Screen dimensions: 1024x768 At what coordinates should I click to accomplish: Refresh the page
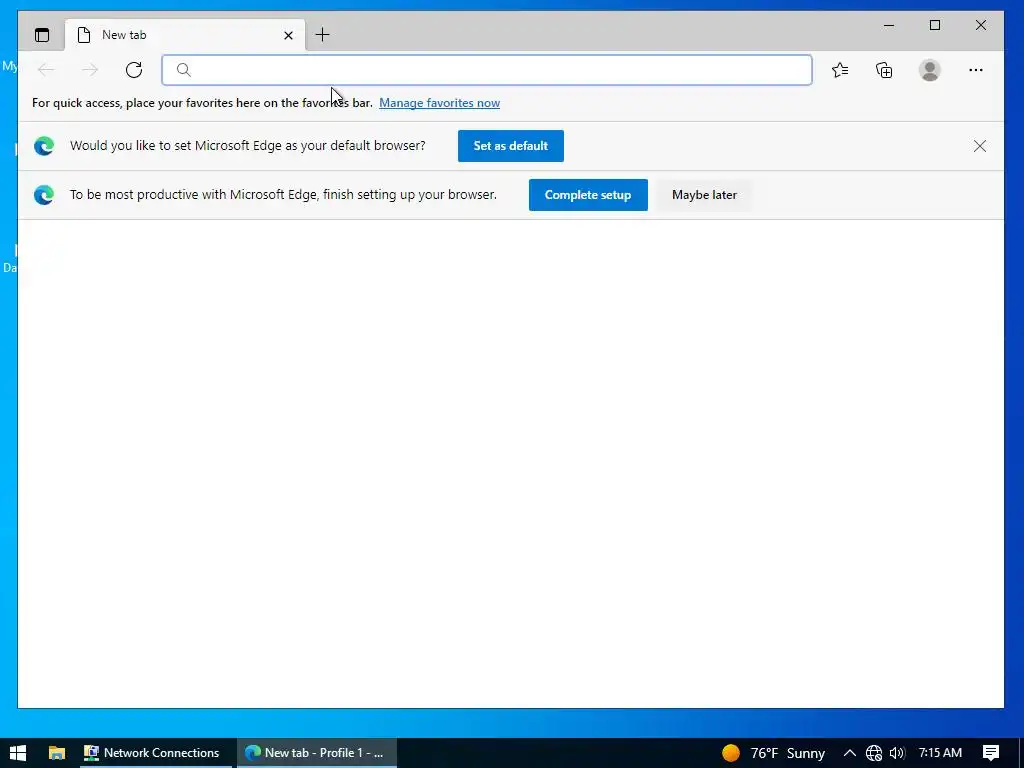tap(134, 70)
